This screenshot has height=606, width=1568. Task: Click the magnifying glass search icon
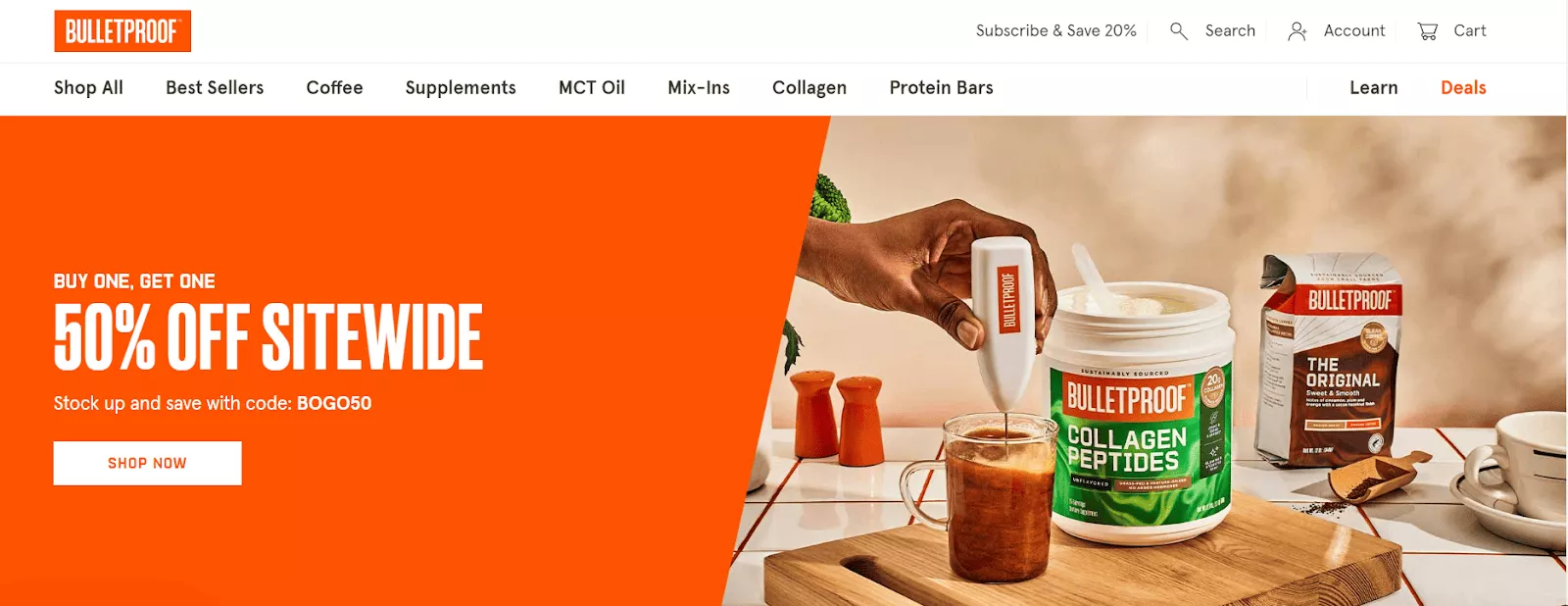(1179, 31)
